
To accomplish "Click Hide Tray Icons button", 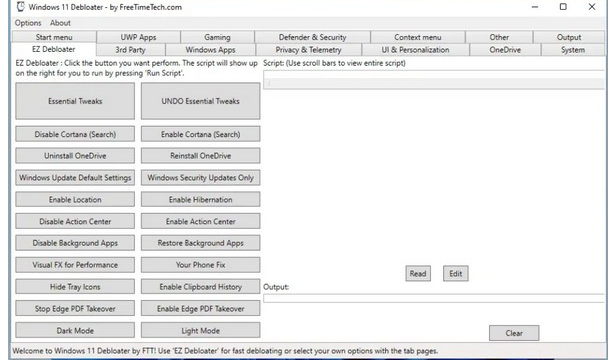I will tap(75, 287).
